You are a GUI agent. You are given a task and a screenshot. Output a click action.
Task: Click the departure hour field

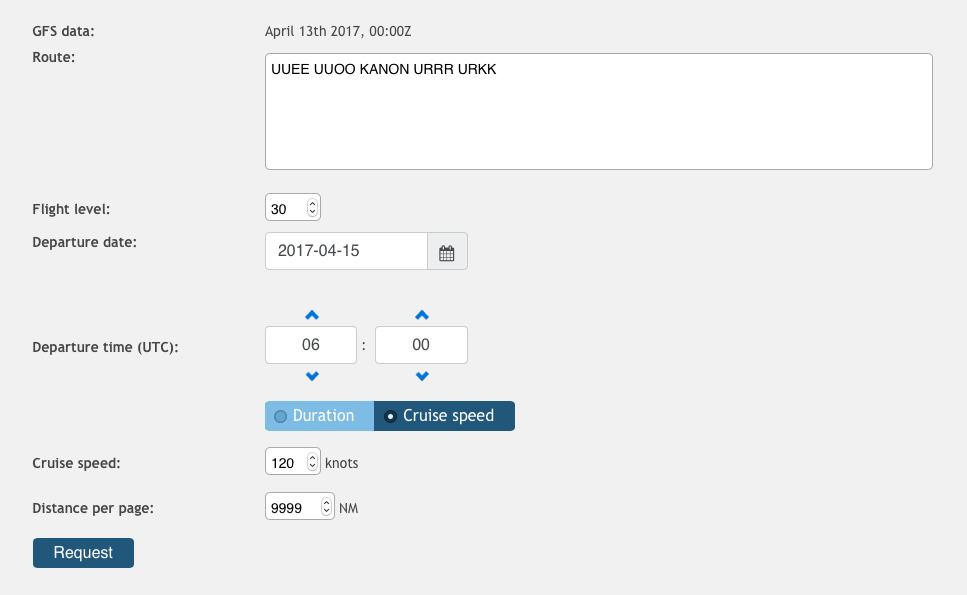click(x=311, y=345)
